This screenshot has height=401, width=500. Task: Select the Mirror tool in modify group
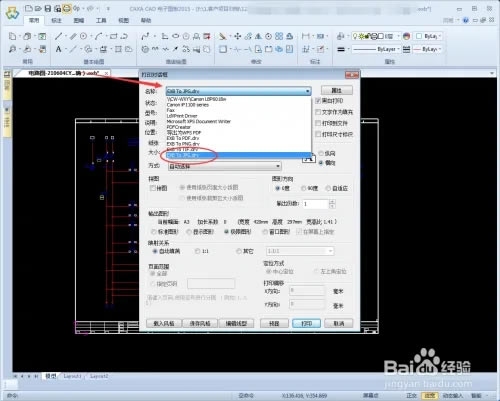pos(258,36)
